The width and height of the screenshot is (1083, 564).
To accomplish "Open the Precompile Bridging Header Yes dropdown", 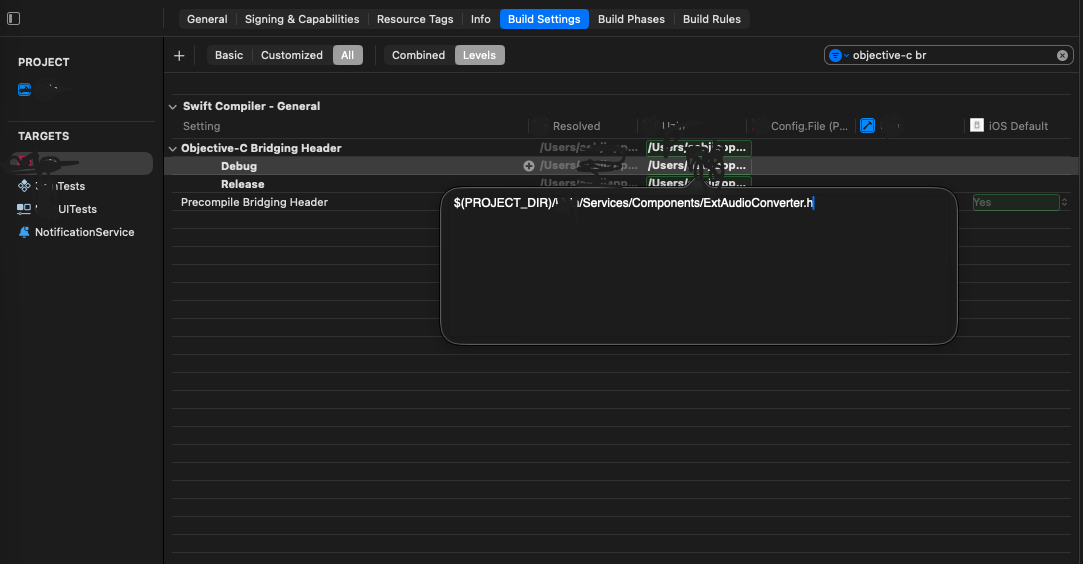I will tap(1021, 202).
